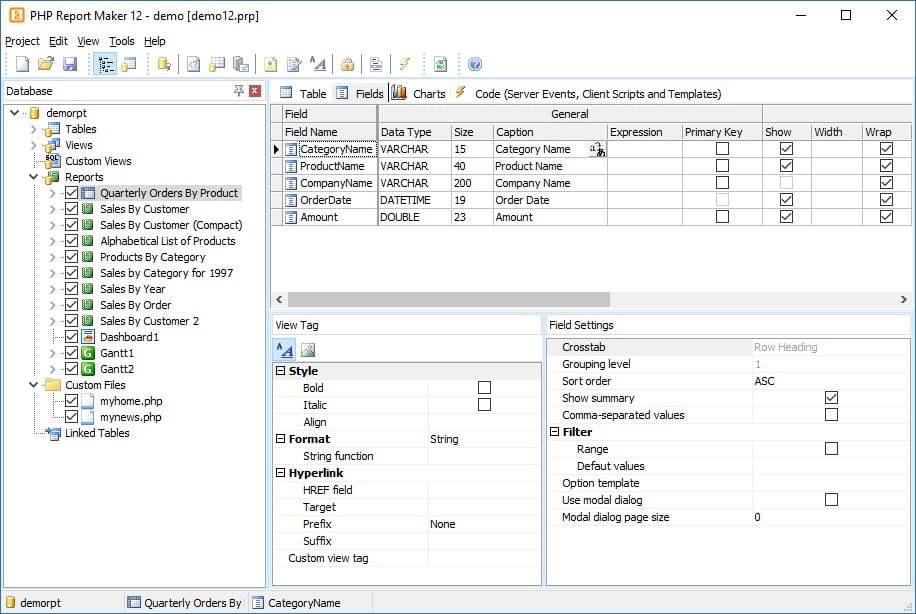916x614 pixels.
Task: Enable the Bold style checkbox
Action: point(484,387)
